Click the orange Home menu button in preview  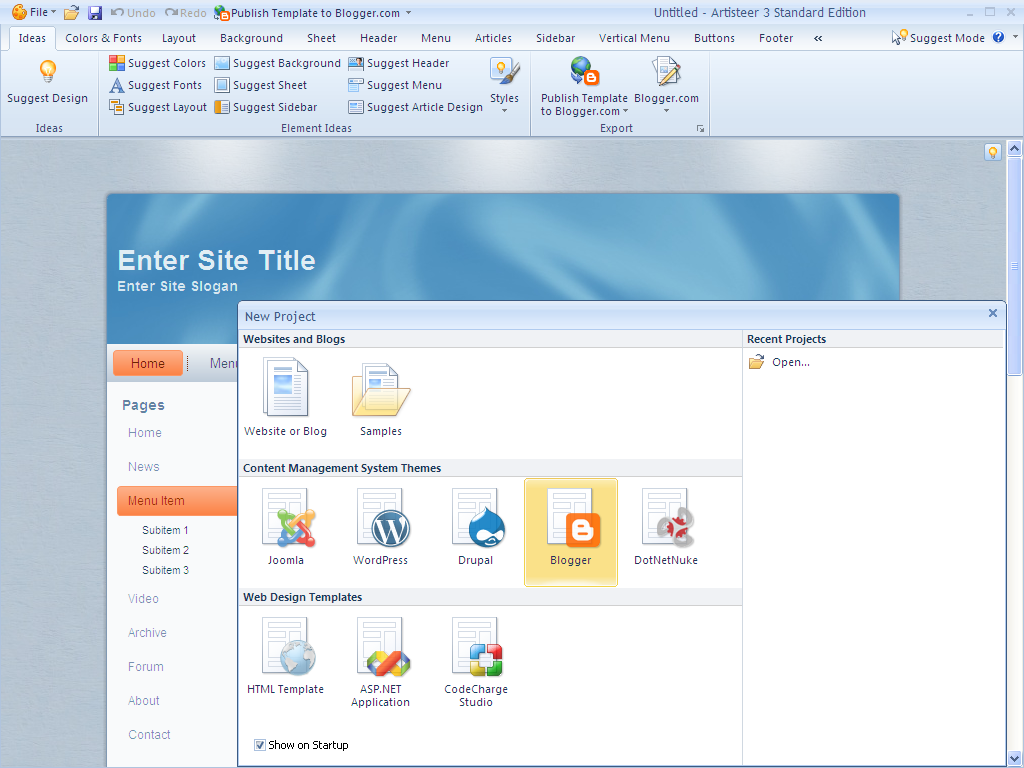click(148, 363)
